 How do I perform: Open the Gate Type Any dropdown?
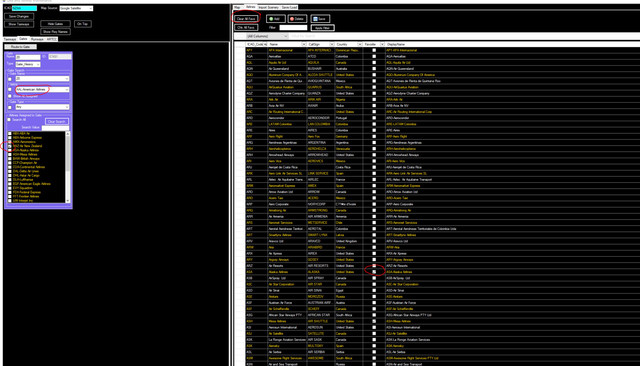tap(42, 107)
